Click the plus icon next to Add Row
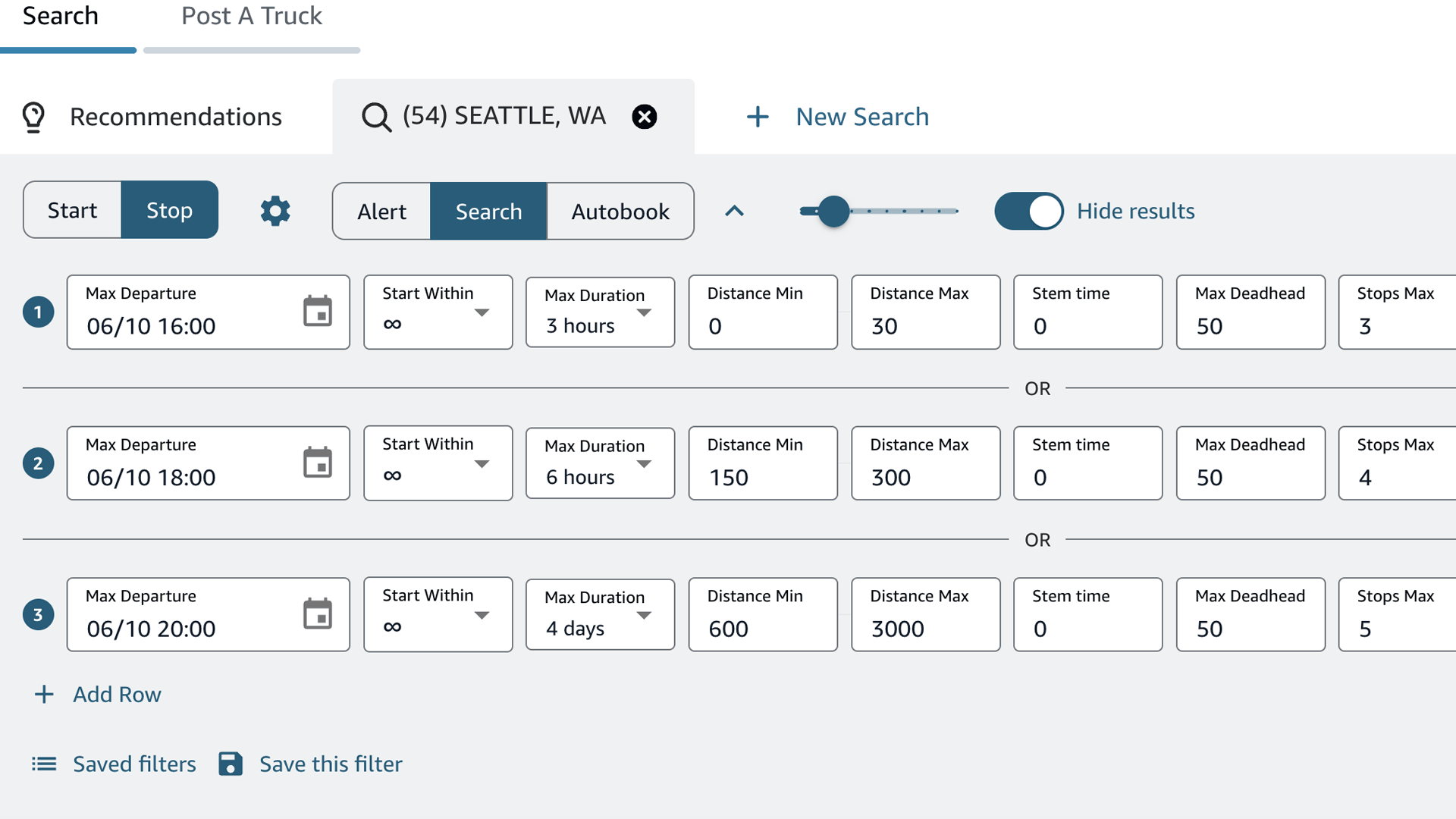Viewport: 1456px width, 819px height. point(44,694)
